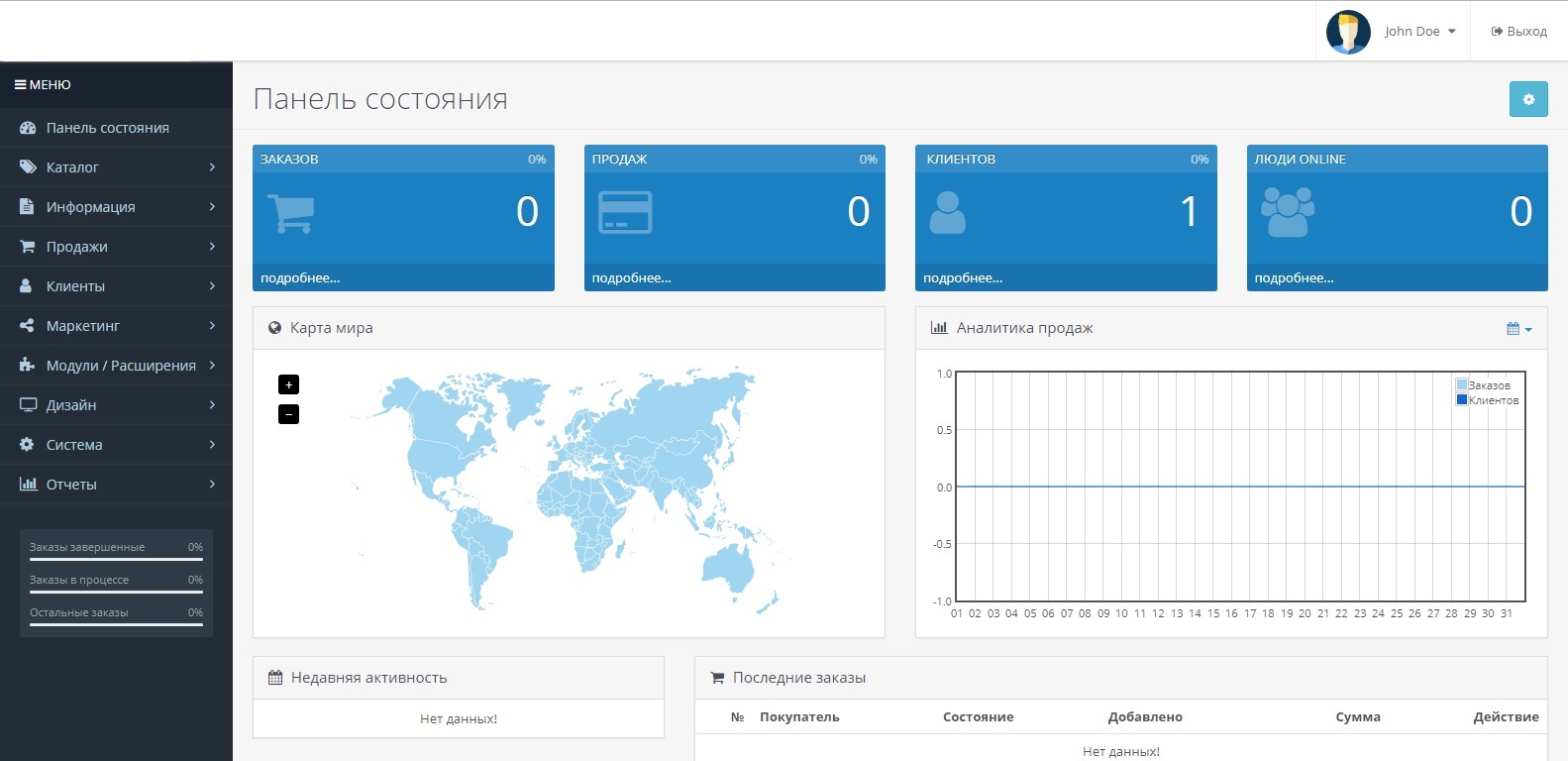This screenshot has height=761, width=1568.
Task: Zoom out on the world map
Action: coord(288,414)
